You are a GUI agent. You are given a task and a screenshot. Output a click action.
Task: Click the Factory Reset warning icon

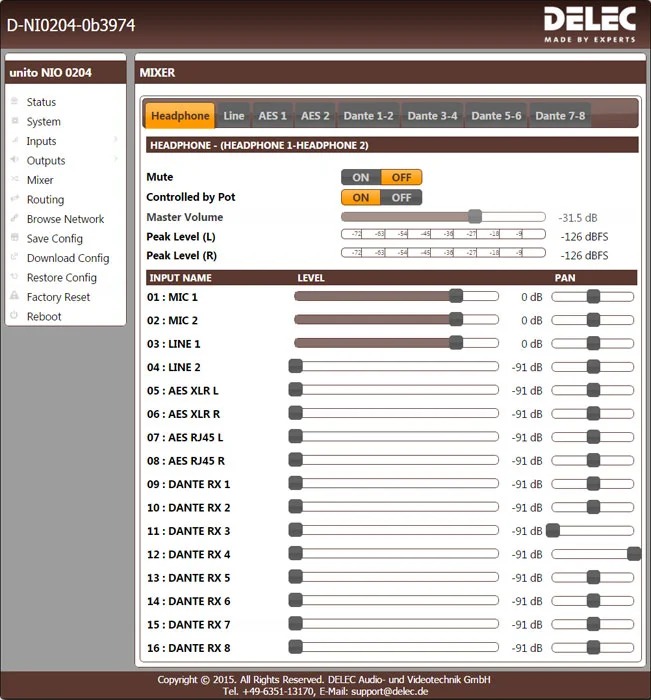(x=14, y=296)
